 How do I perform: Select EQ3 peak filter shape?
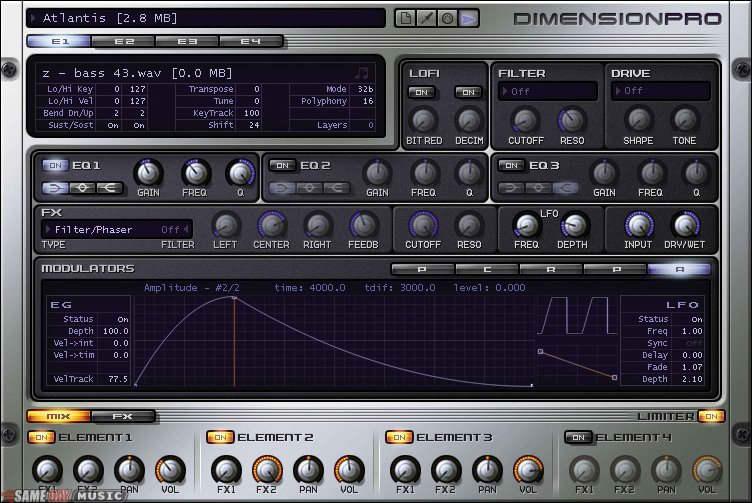539,187
